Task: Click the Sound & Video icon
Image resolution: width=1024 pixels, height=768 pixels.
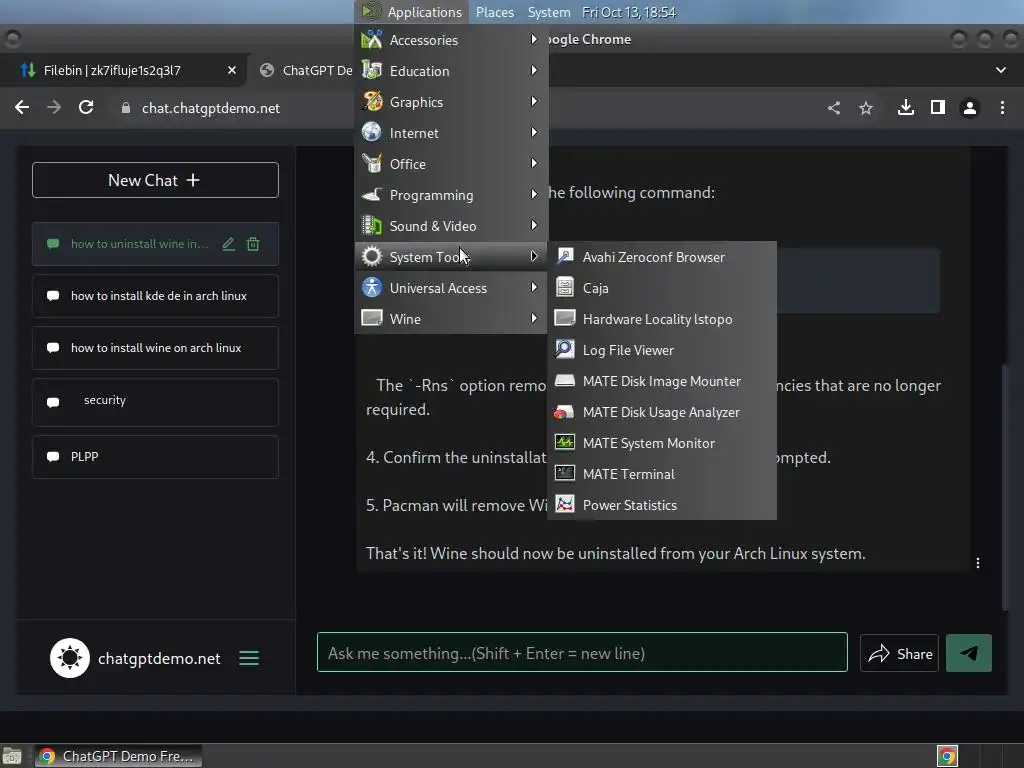Action: click(372, 225)
